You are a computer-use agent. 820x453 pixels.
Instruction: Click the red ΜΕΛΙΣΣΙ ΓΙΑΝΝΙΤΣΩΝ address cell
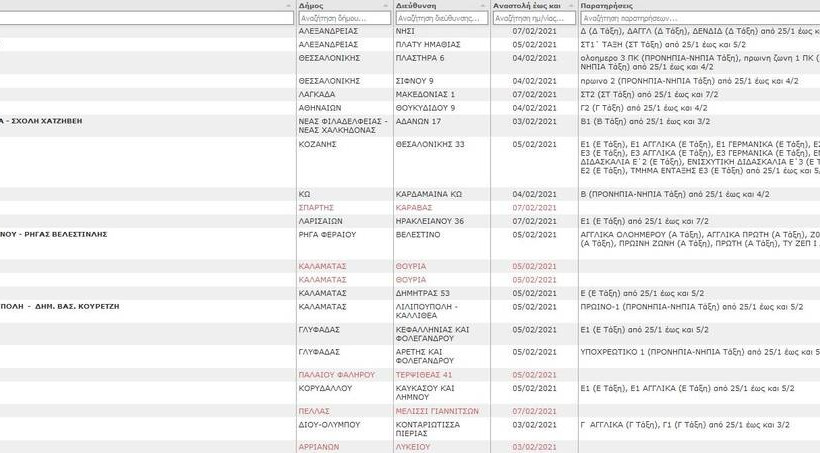(437, 411)
